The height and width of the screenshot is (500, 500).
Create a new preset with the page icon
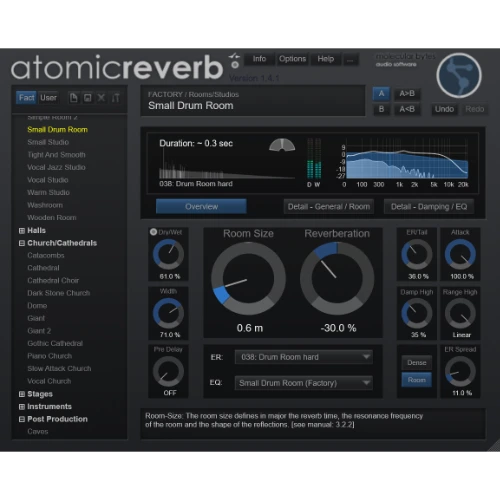click(x=73, y=98)
